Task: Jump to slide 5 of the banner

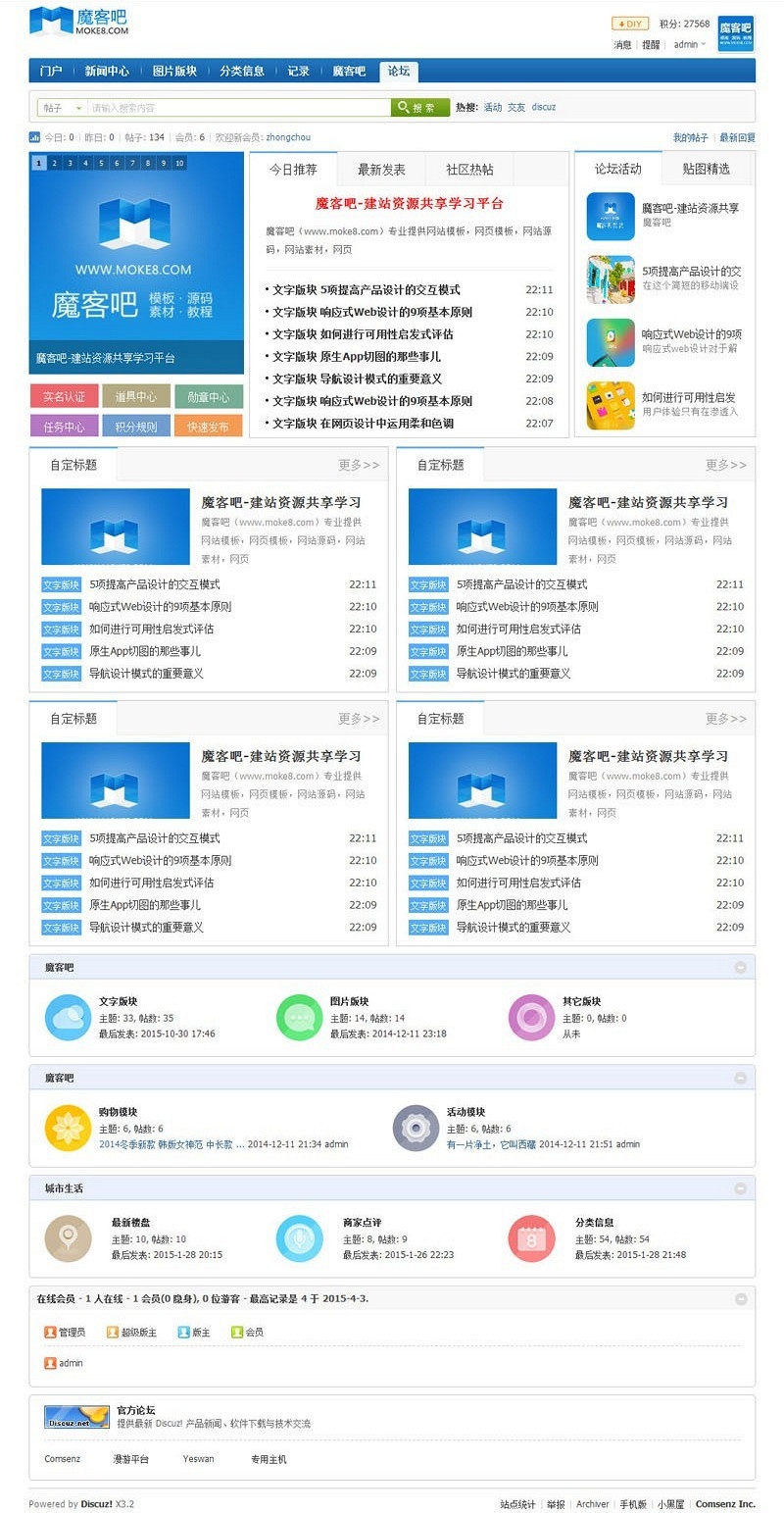Action: click(101, 164)
